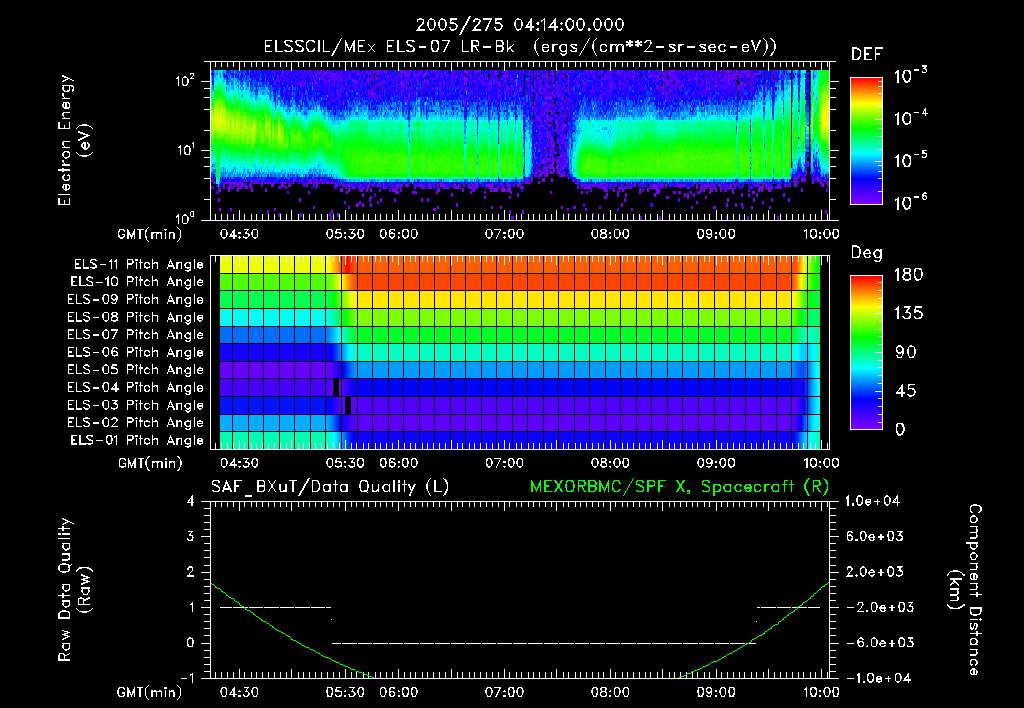This screenshot has height=708, width=1024.
Task: Select the ELS-11 Pitch Angle row label
Action: pos(138,265)
